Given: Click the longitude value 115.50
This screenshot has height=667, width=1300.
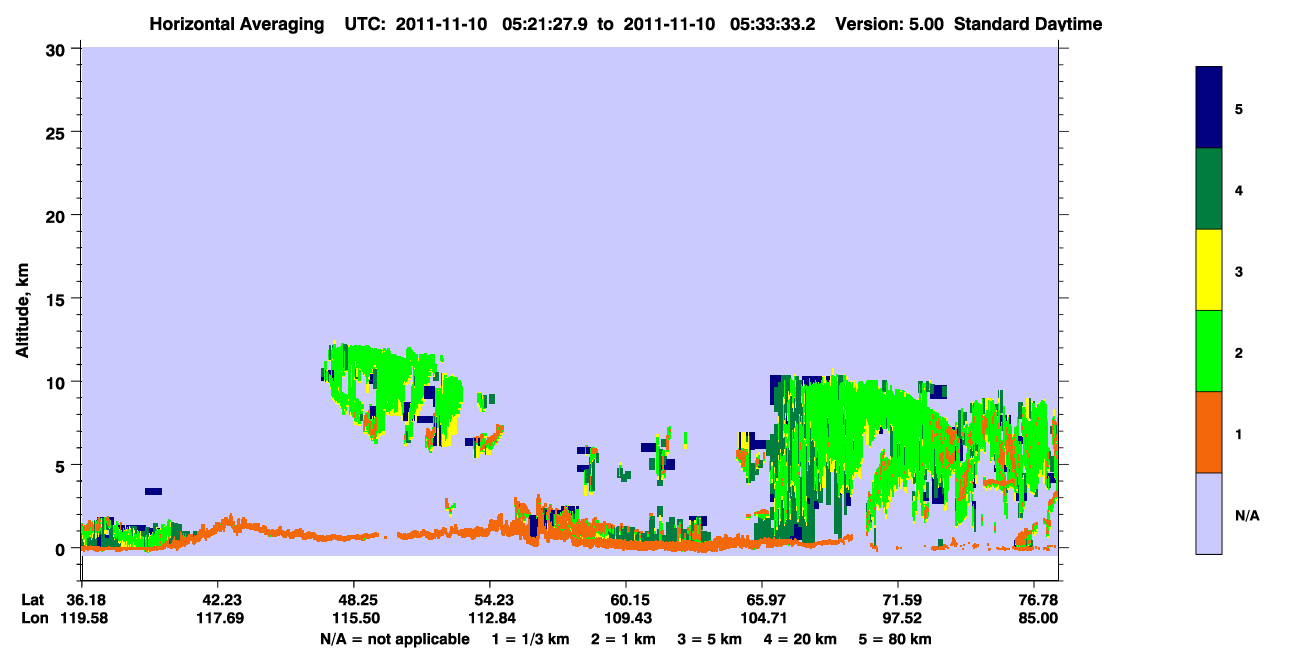Looking at the screenshot, I should (x=354, y=618).
